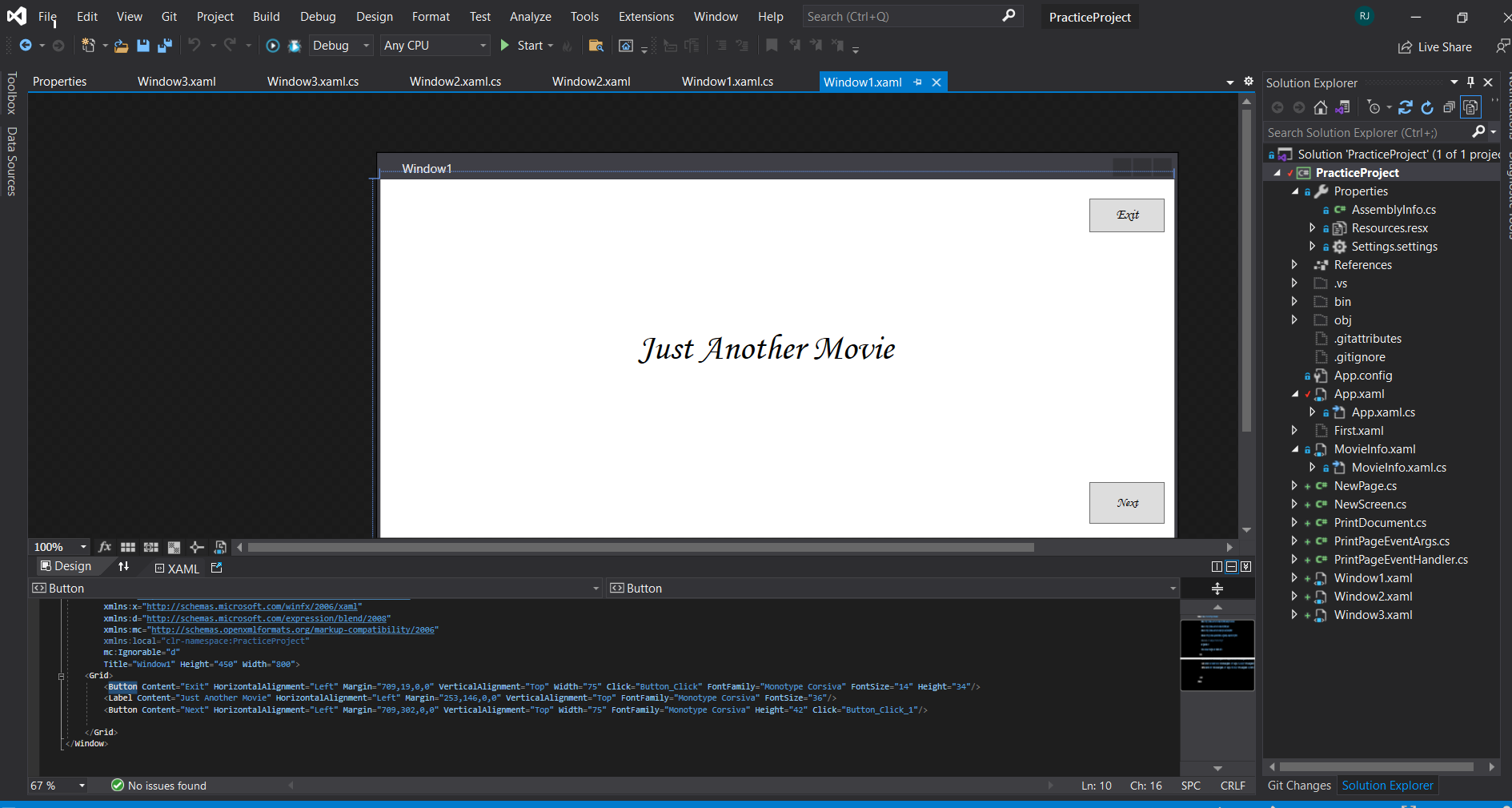The image size is (1512, 808).
Task: Select the Exit button in designer
Action: tap(1126, 215)
